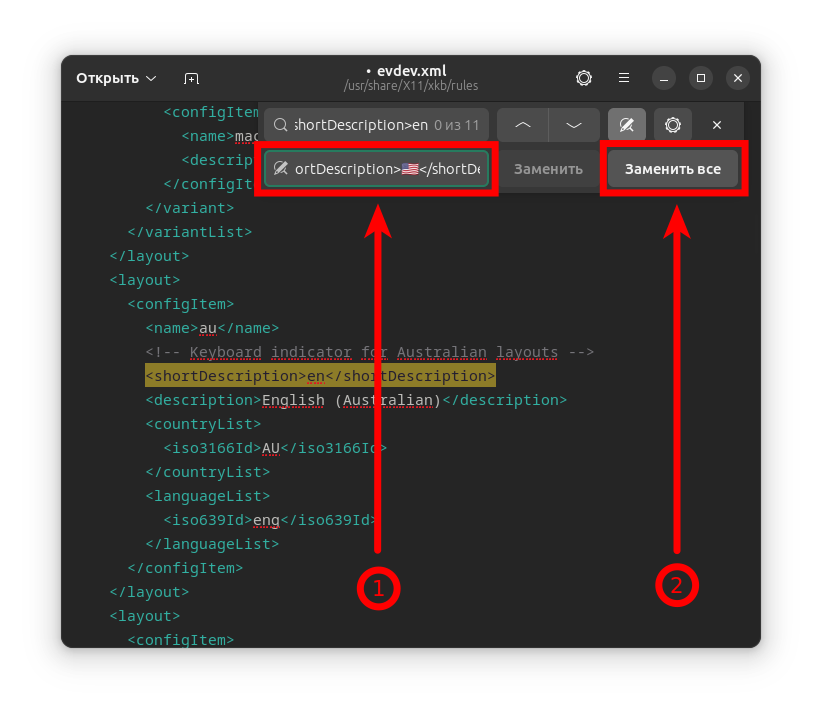Click the Australian layouts comment line
The height and width of the screenshot is (715, 822).
tap(370, 352)
